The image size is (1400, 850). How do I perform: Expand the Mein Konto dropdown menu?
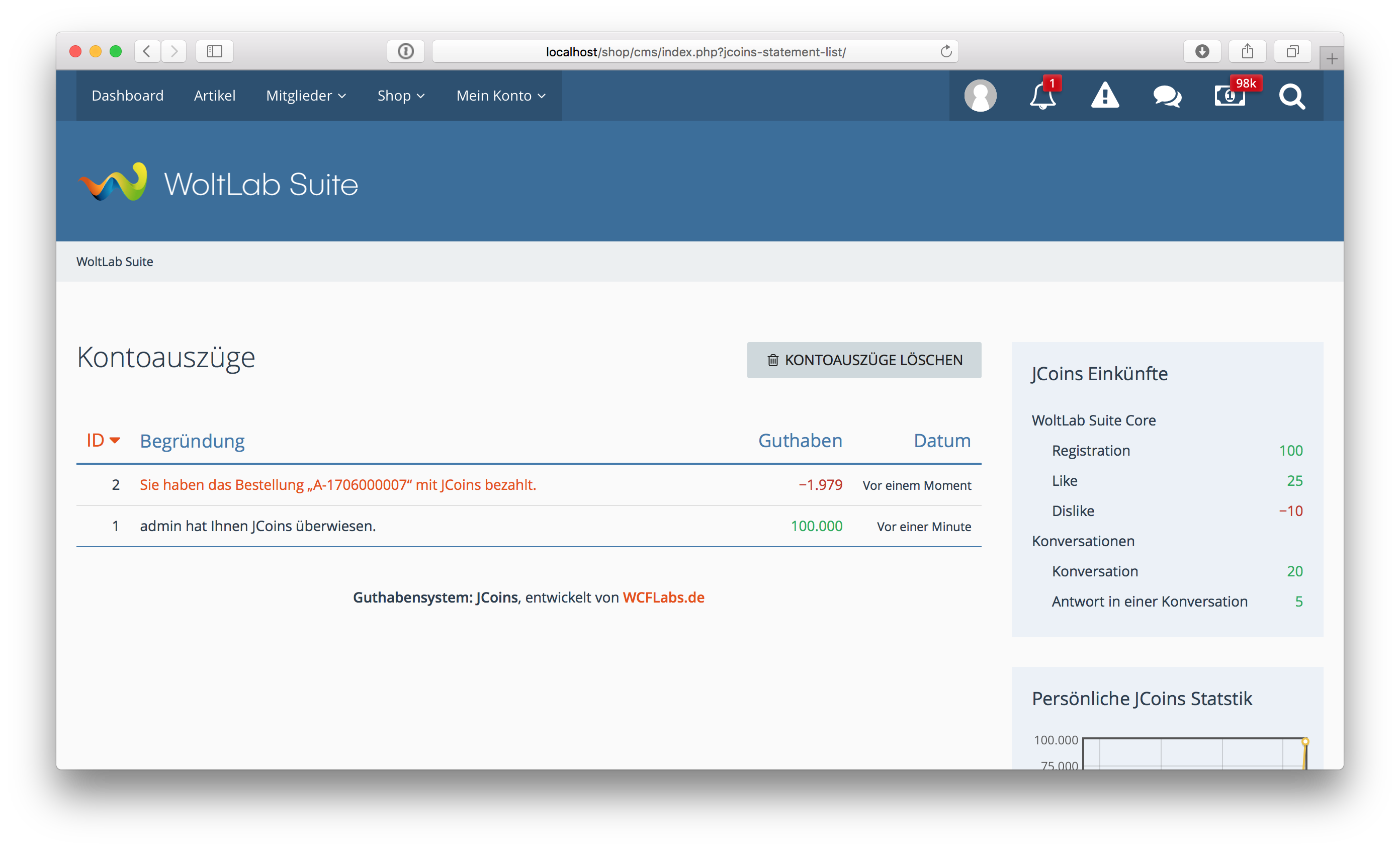(x=501, y=96)
